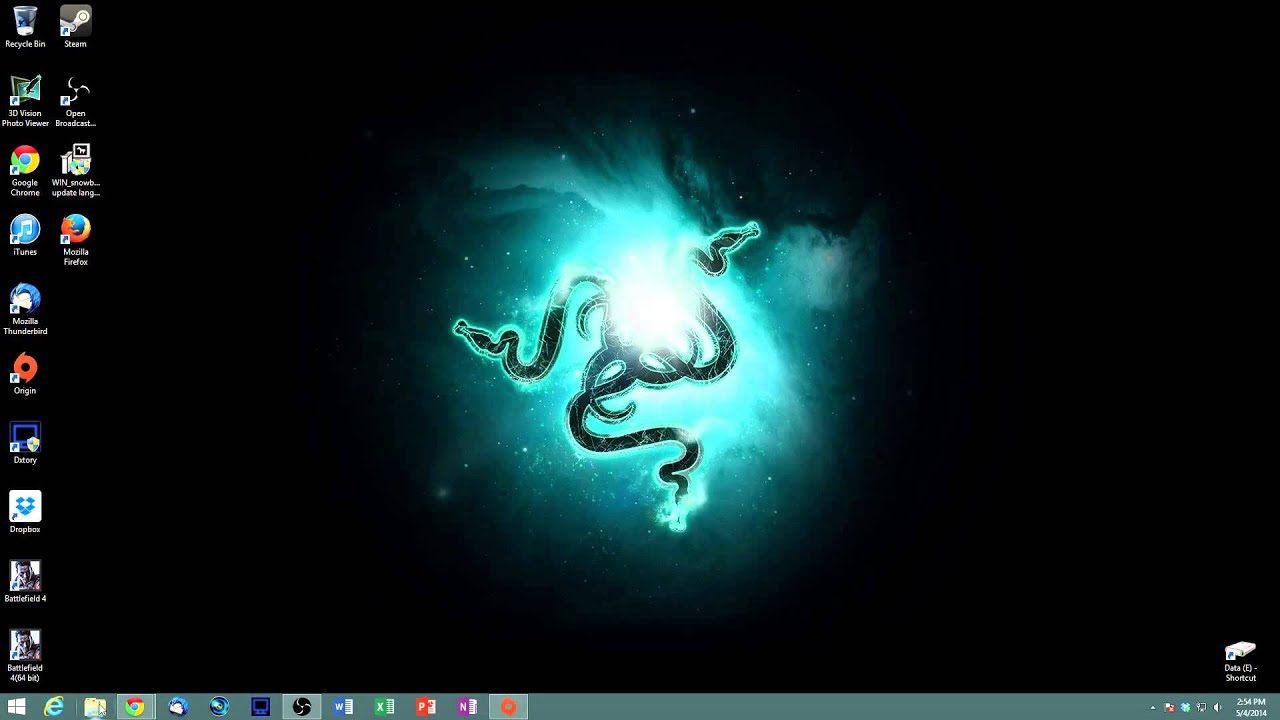The width and height of the screenshot is (1280, 720).
Task: Open the Action Center flag icon
Action: [1170, 707]
